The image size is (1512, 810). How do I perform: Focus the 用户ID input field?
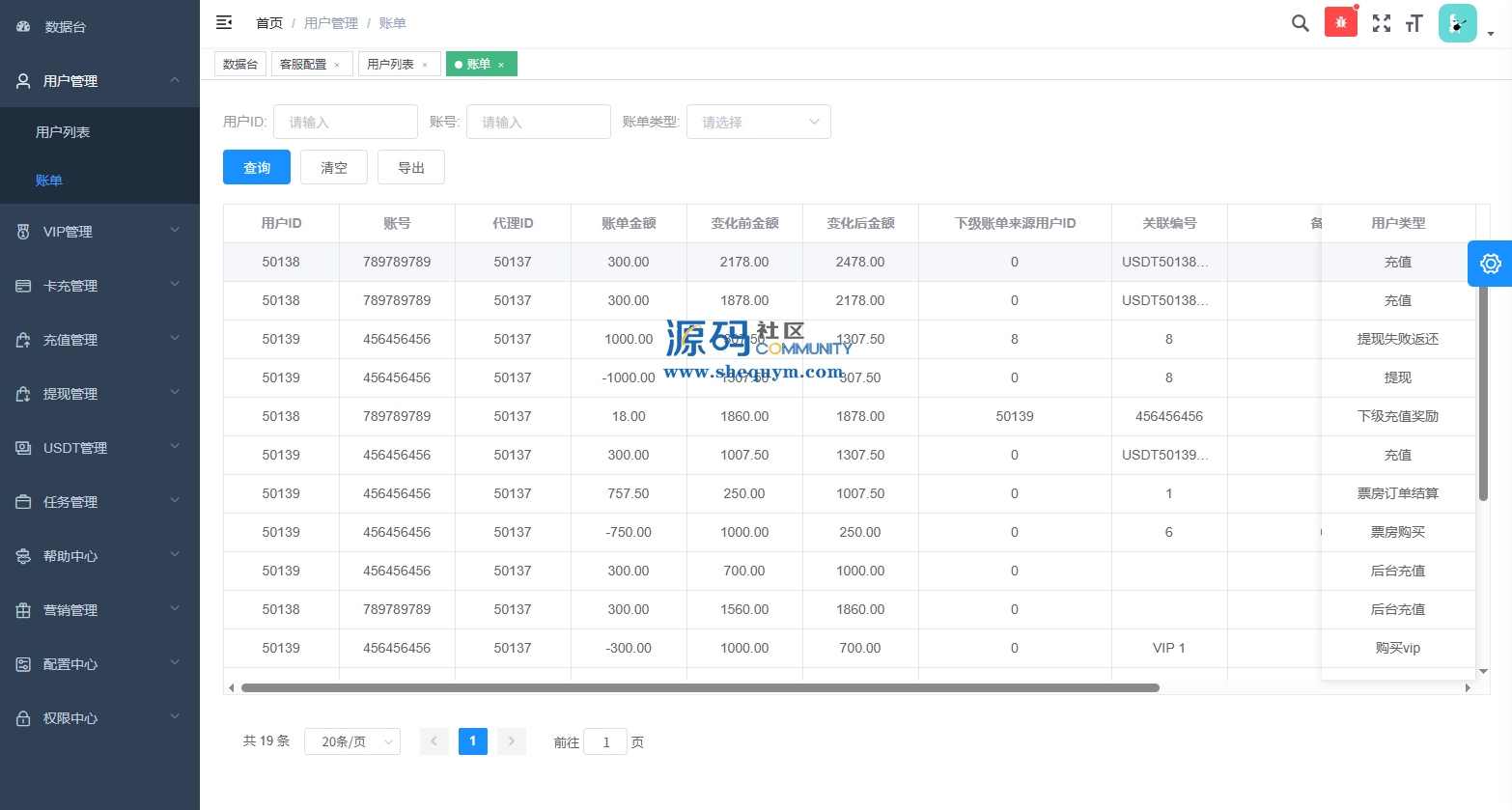pyautogui.click(x=345, y=122)
